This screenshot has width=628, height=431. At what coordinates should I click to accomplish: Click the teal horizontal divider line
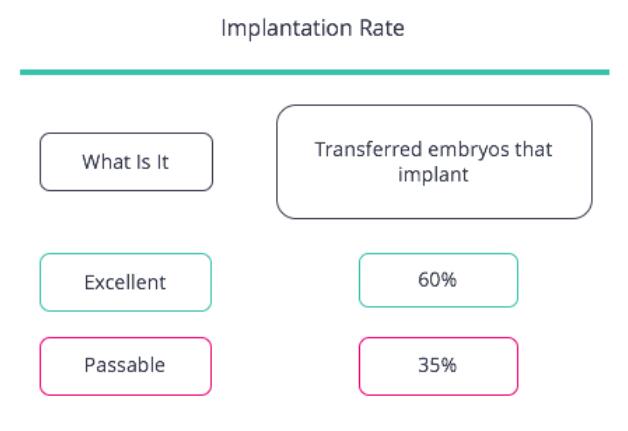[315, 72]
